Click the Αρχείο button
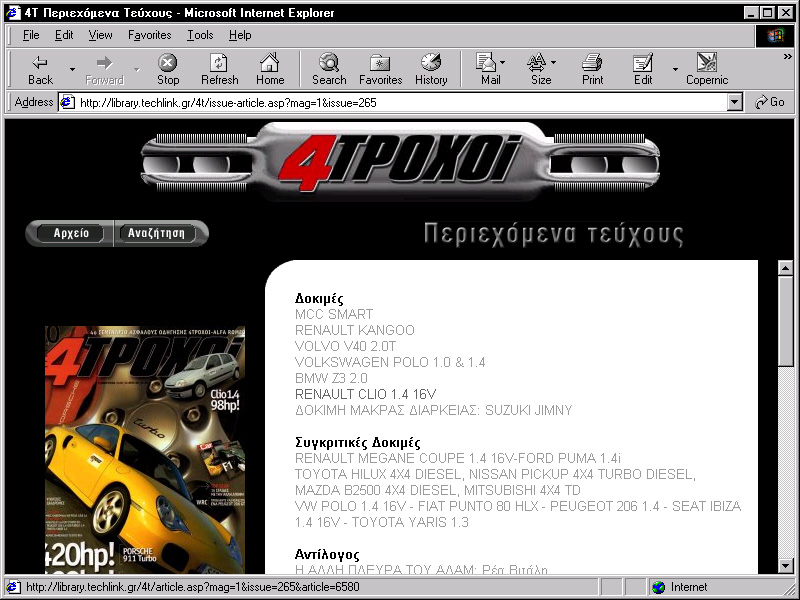This screenshot has width=800, height=600. [x=71, y=233]
